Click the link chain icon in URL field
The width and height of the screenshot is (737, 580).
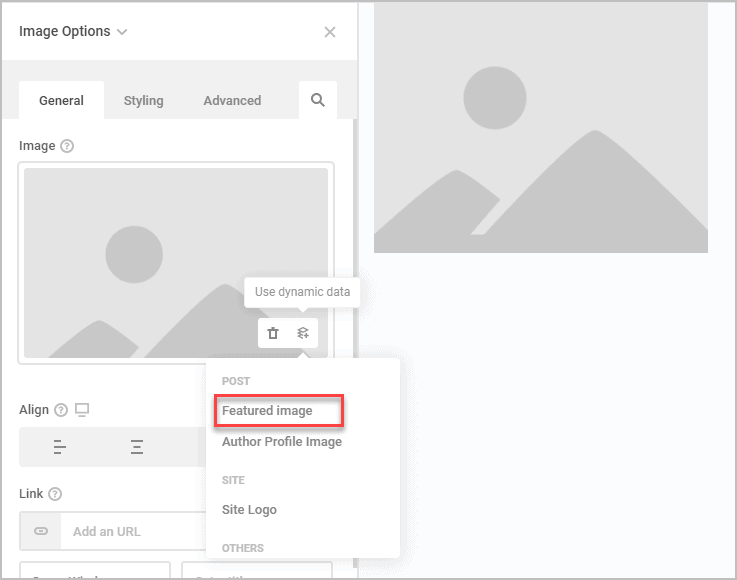point(41,531)
